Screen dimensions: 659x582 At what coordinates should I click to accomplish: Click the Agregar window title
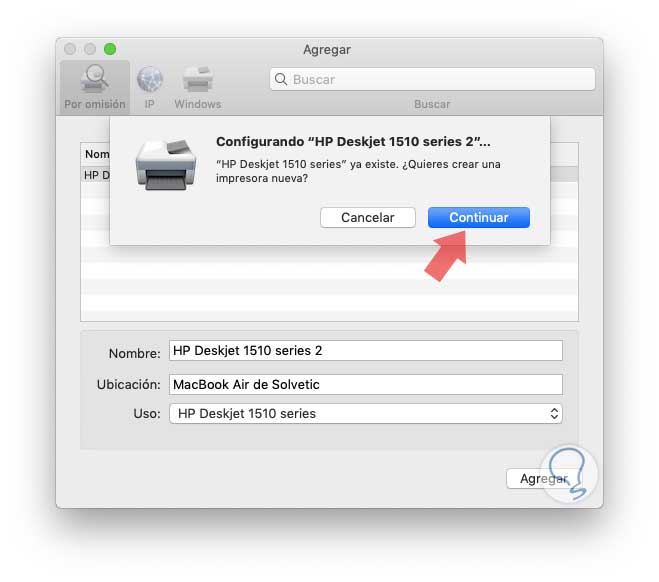[327, 50]
